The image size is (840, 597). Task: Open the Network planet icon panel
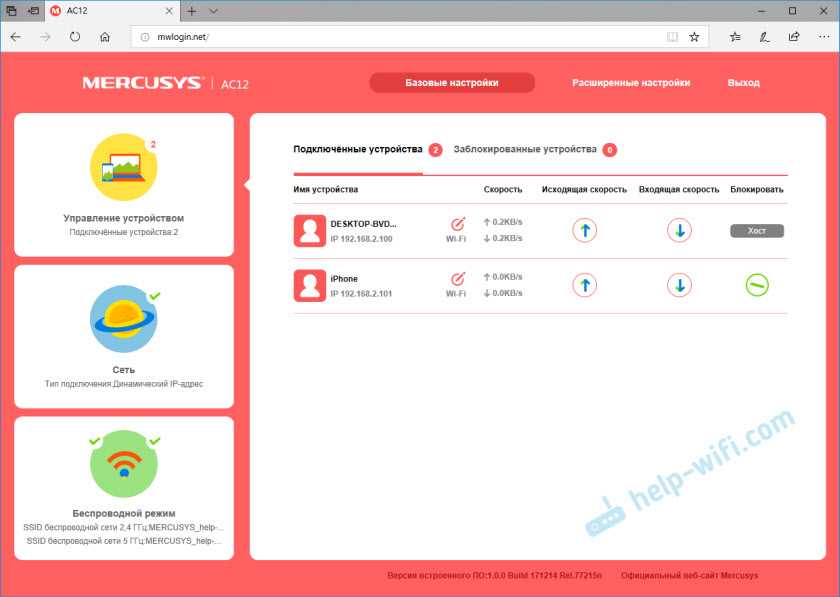pos(123,319)
